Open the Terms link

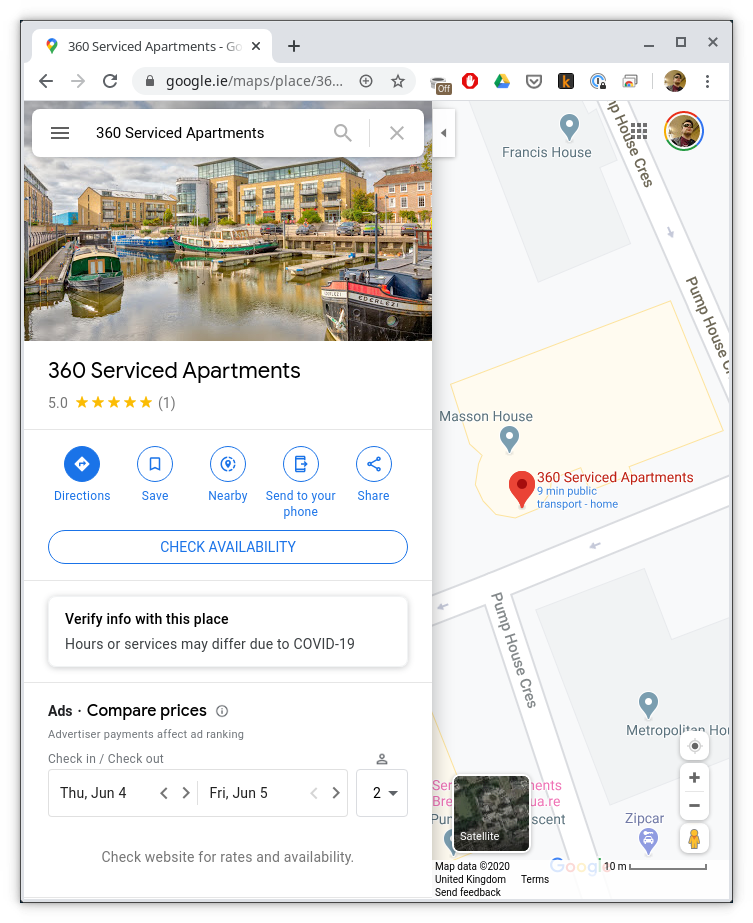pyautogui.click(x=535, y=879)
